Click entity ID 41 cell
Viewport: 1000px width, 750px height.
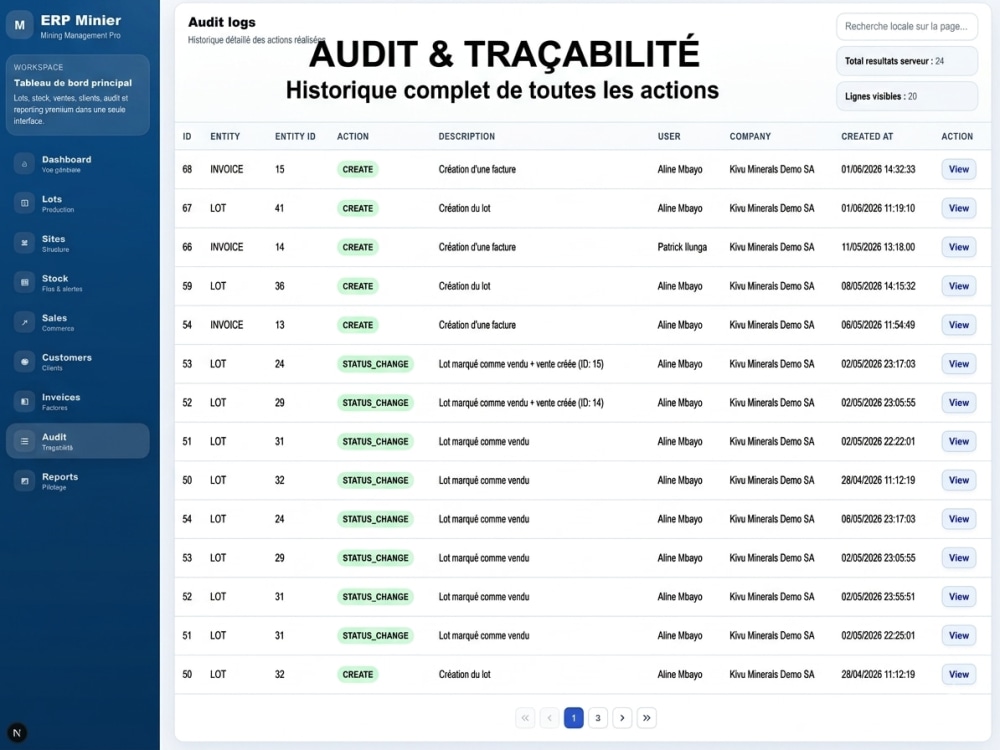pyautogui.click(x=279, y=208)
